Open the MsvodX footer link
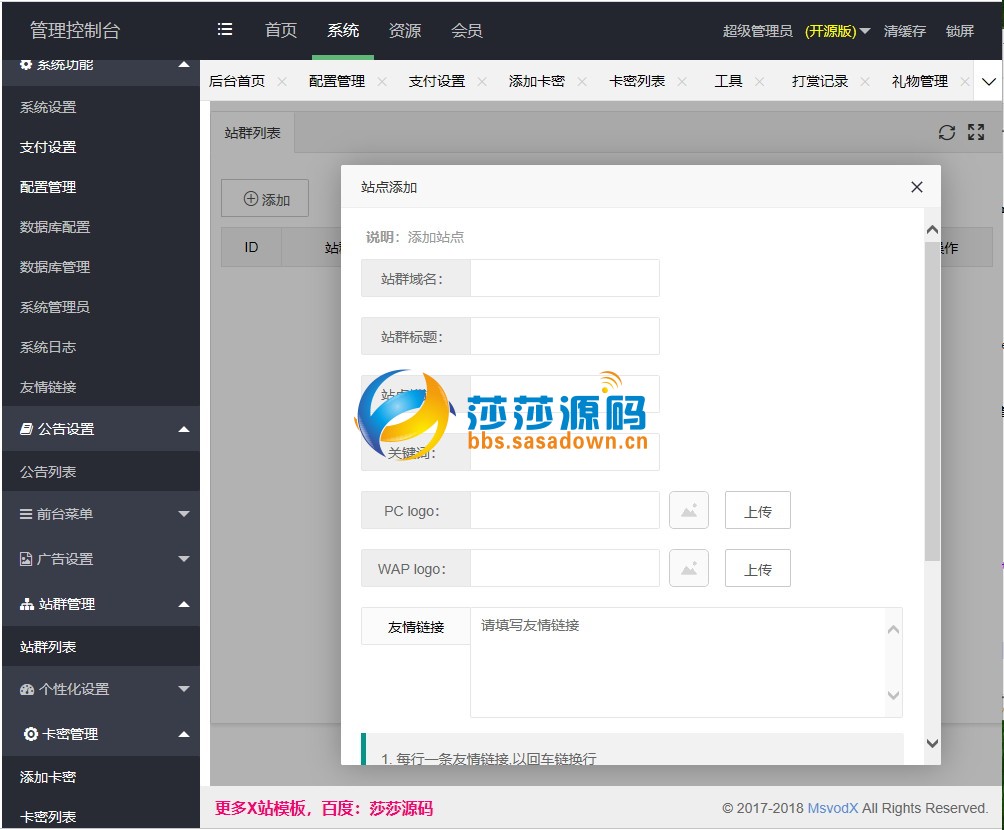The image size is (1004, 830). click(832, 808)
